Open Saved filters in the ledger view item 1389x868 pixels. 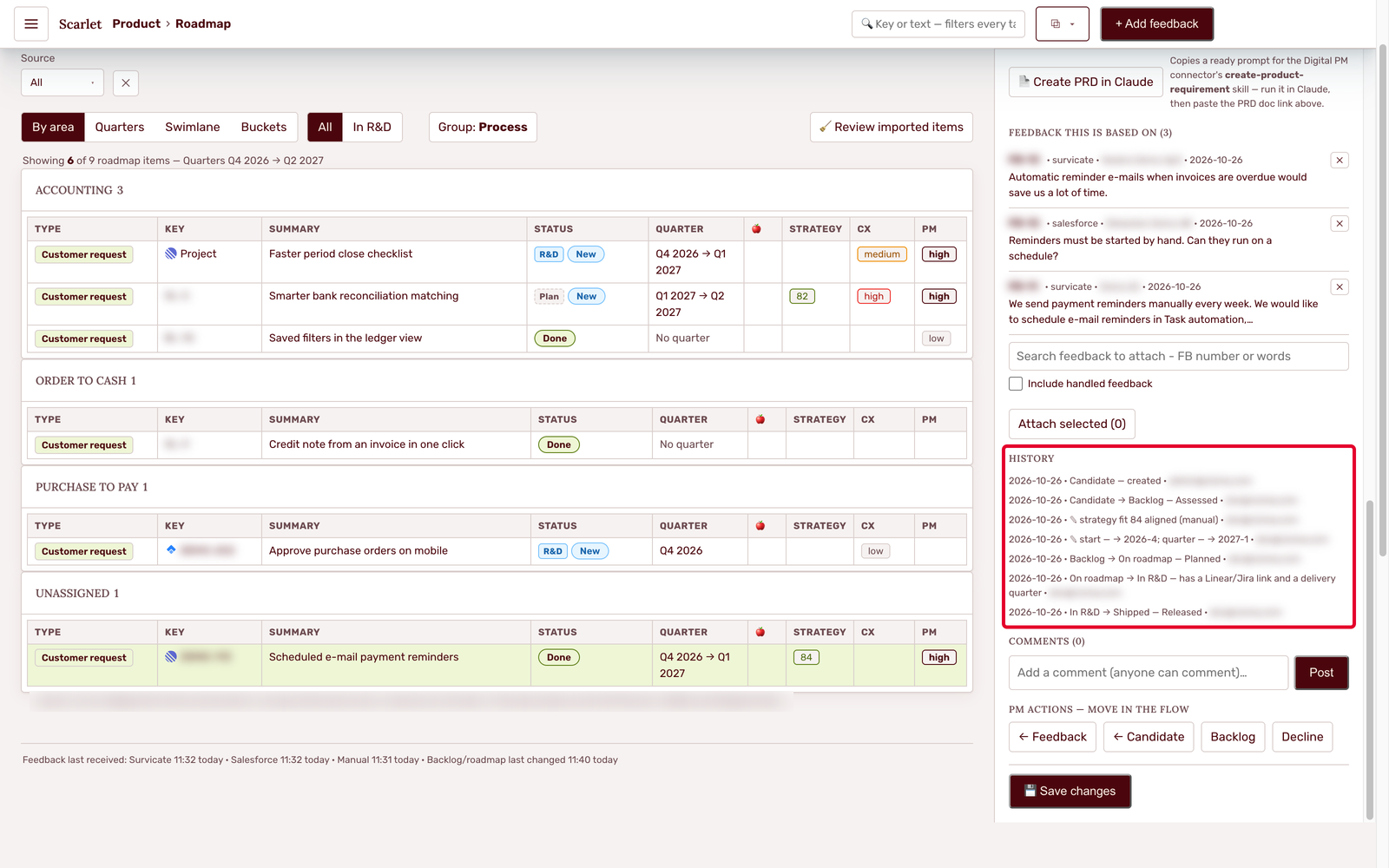tap(346, 339)
